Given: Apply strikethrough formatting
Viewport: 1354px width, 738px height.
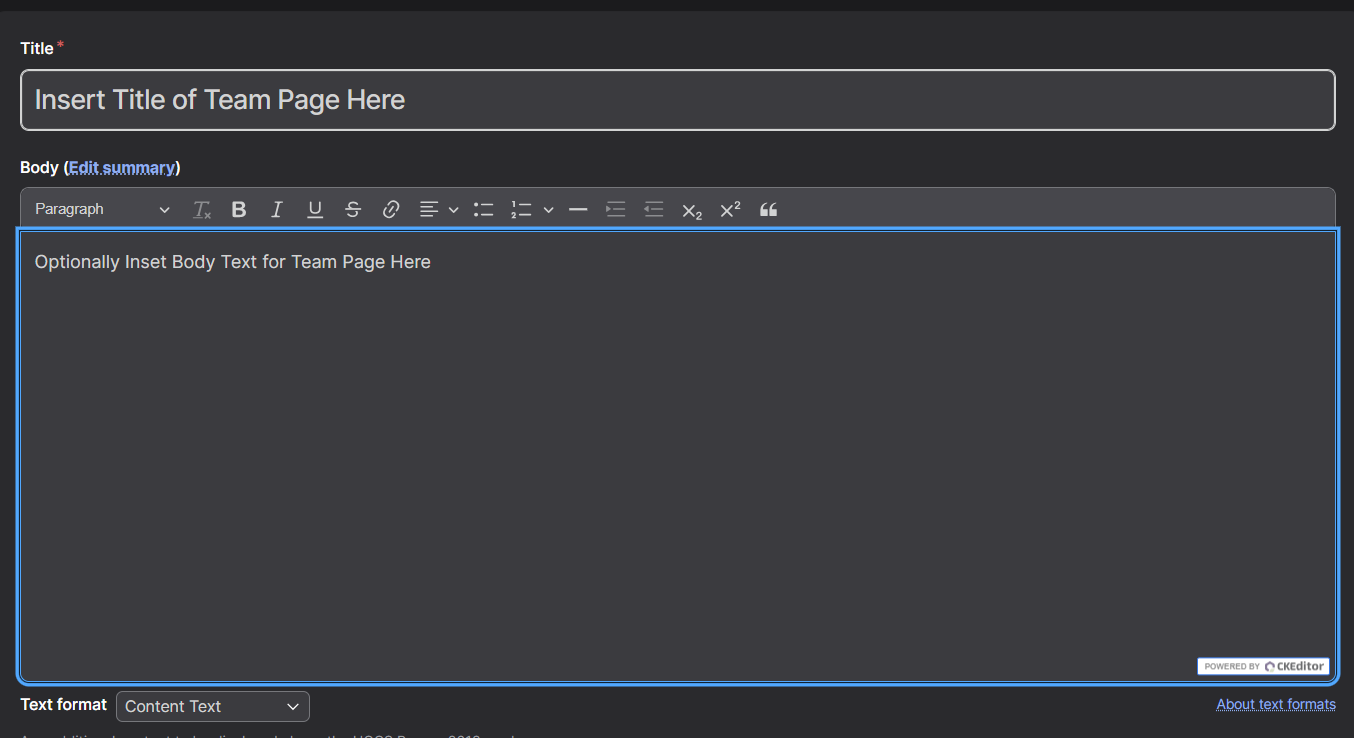Looking at the screenshot, I should coord(353,210).
